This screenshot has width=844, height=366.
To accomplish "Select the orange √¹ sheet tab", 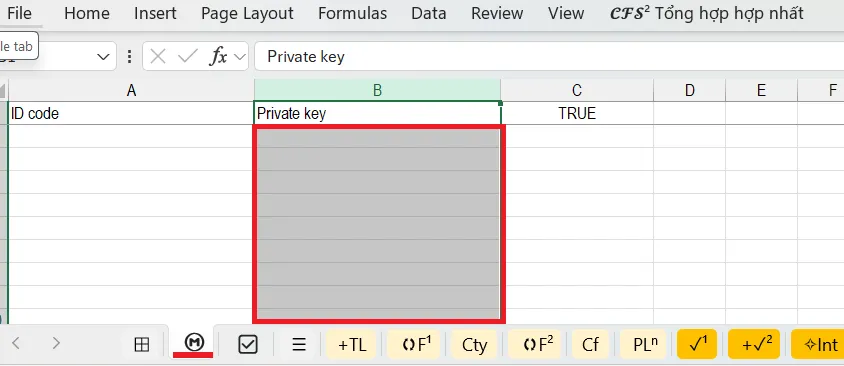I will click(697, 344).
